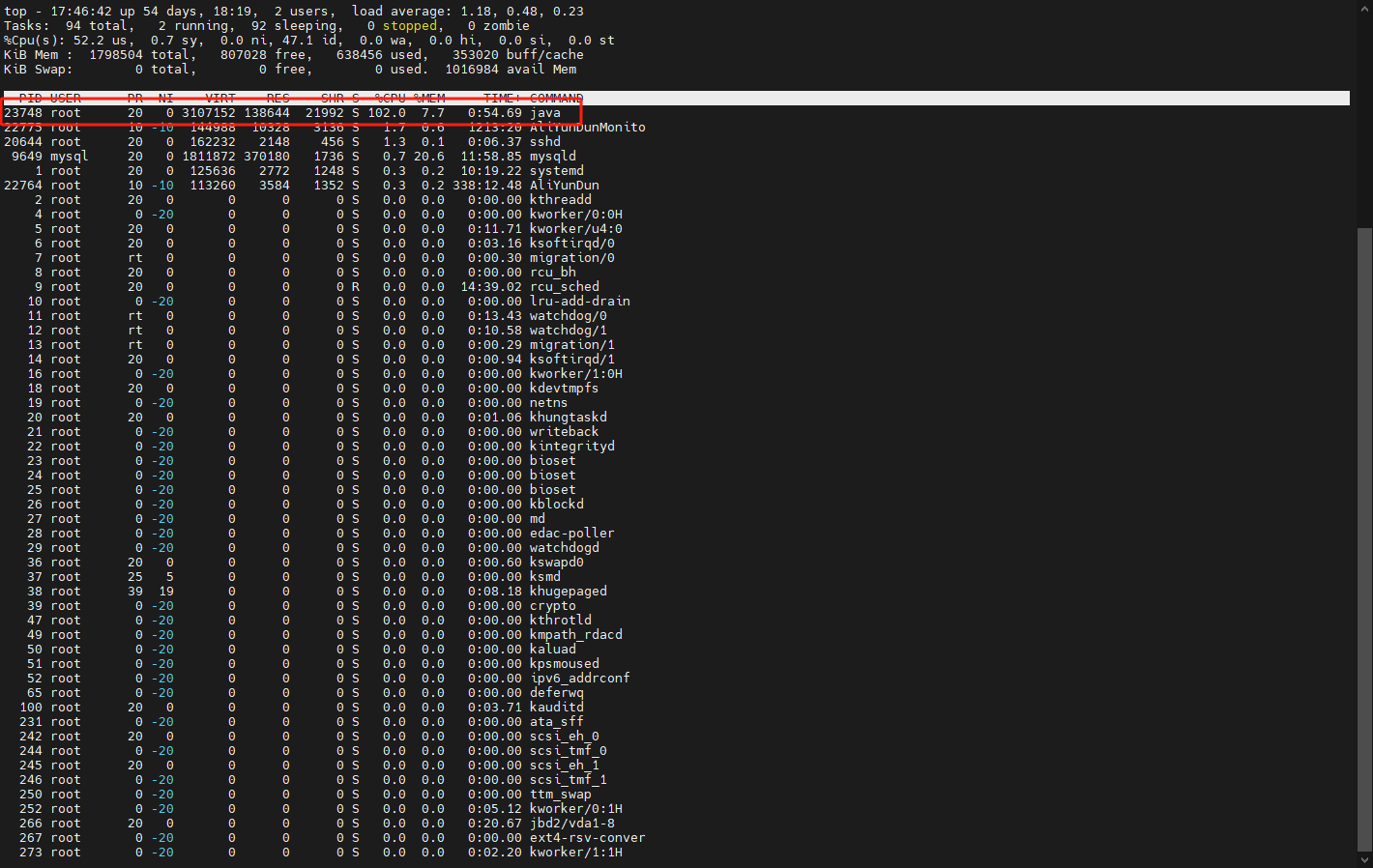Click the kworker/1:1H entry
This screenshot has height=868, width=1373.
tap(576, 853)
